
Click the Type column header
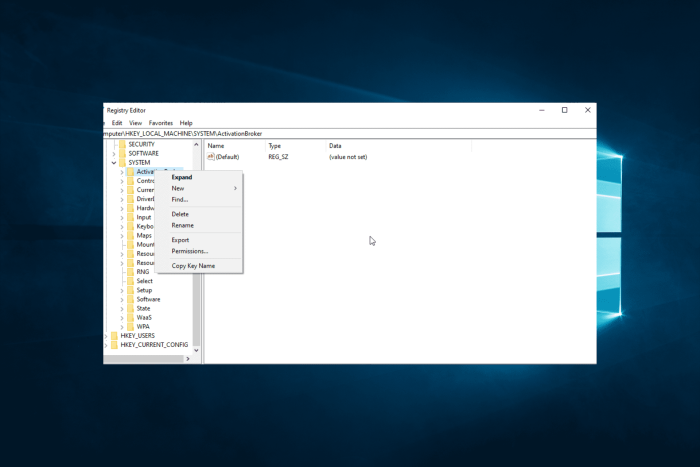click(296, 146)
